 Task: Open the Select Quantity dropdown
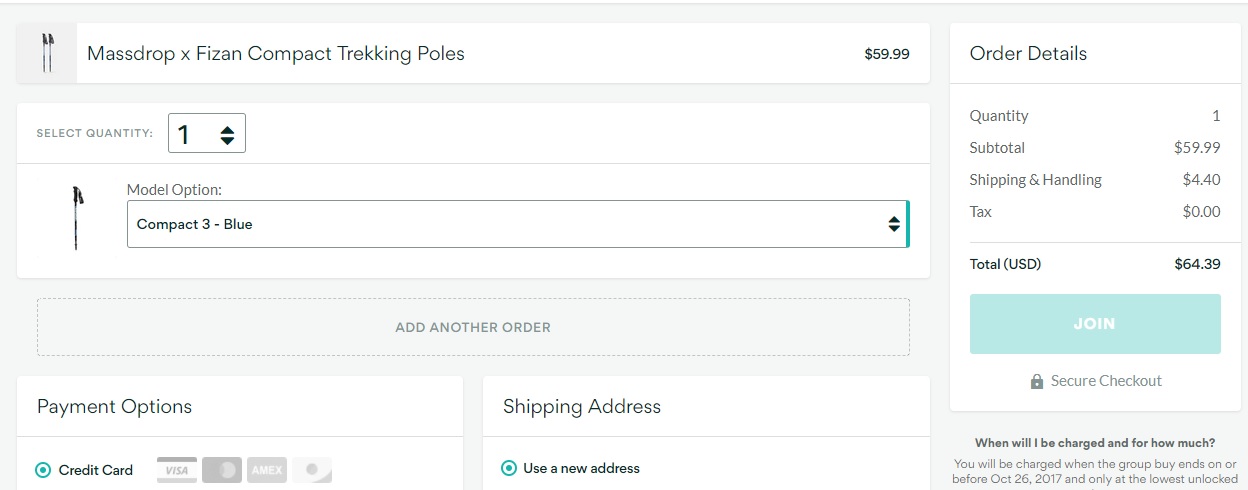(x=207, y=134)
